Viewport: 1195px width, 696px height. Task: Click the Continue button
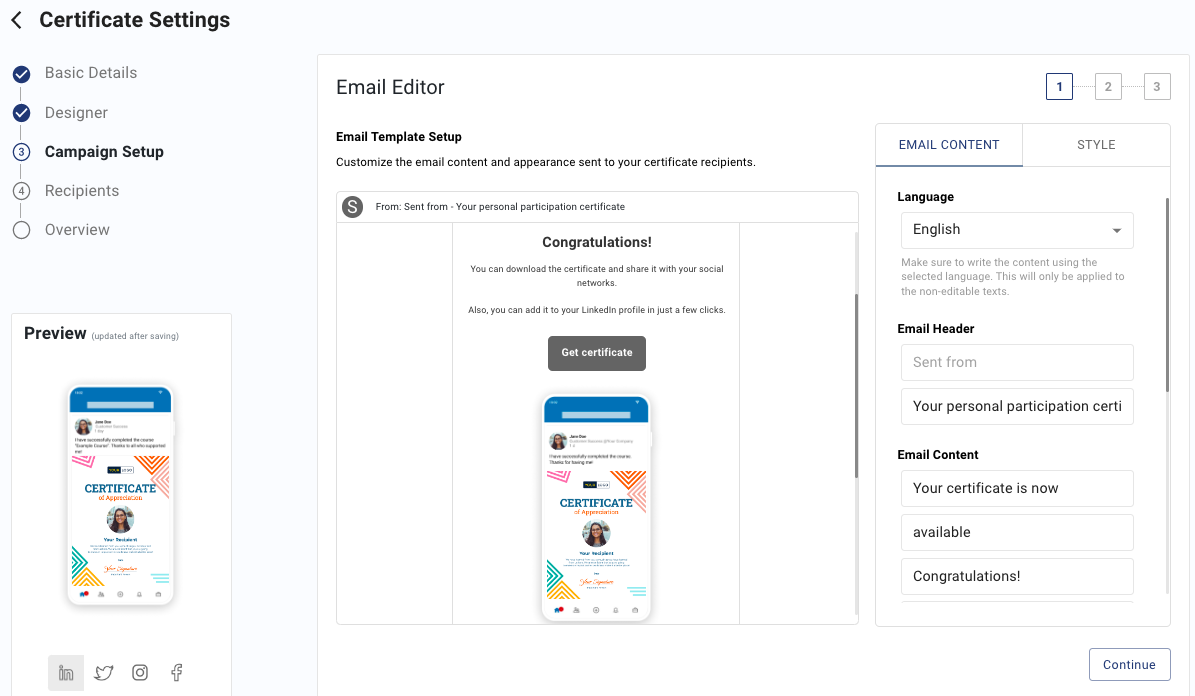1129,665
